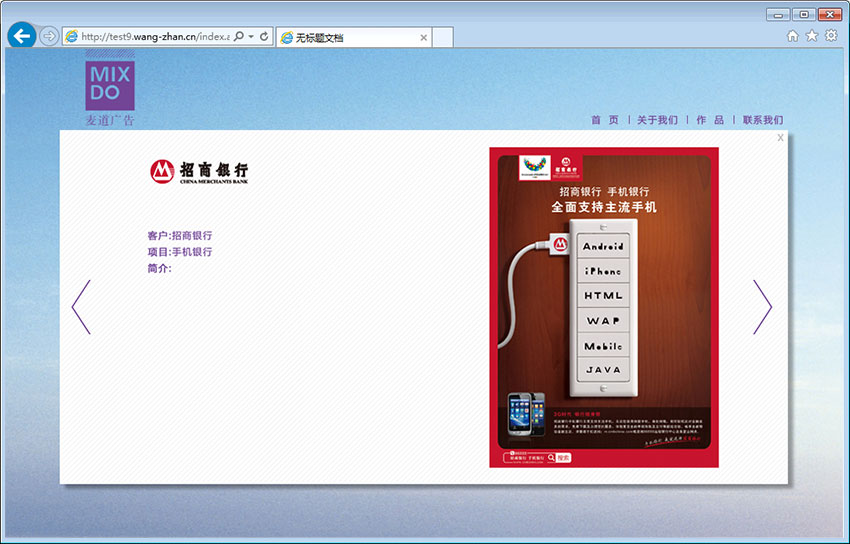Click the Internet Explorer icon in address bar
The width and height of the screenshot is (850, 544).
pos(72,36)
